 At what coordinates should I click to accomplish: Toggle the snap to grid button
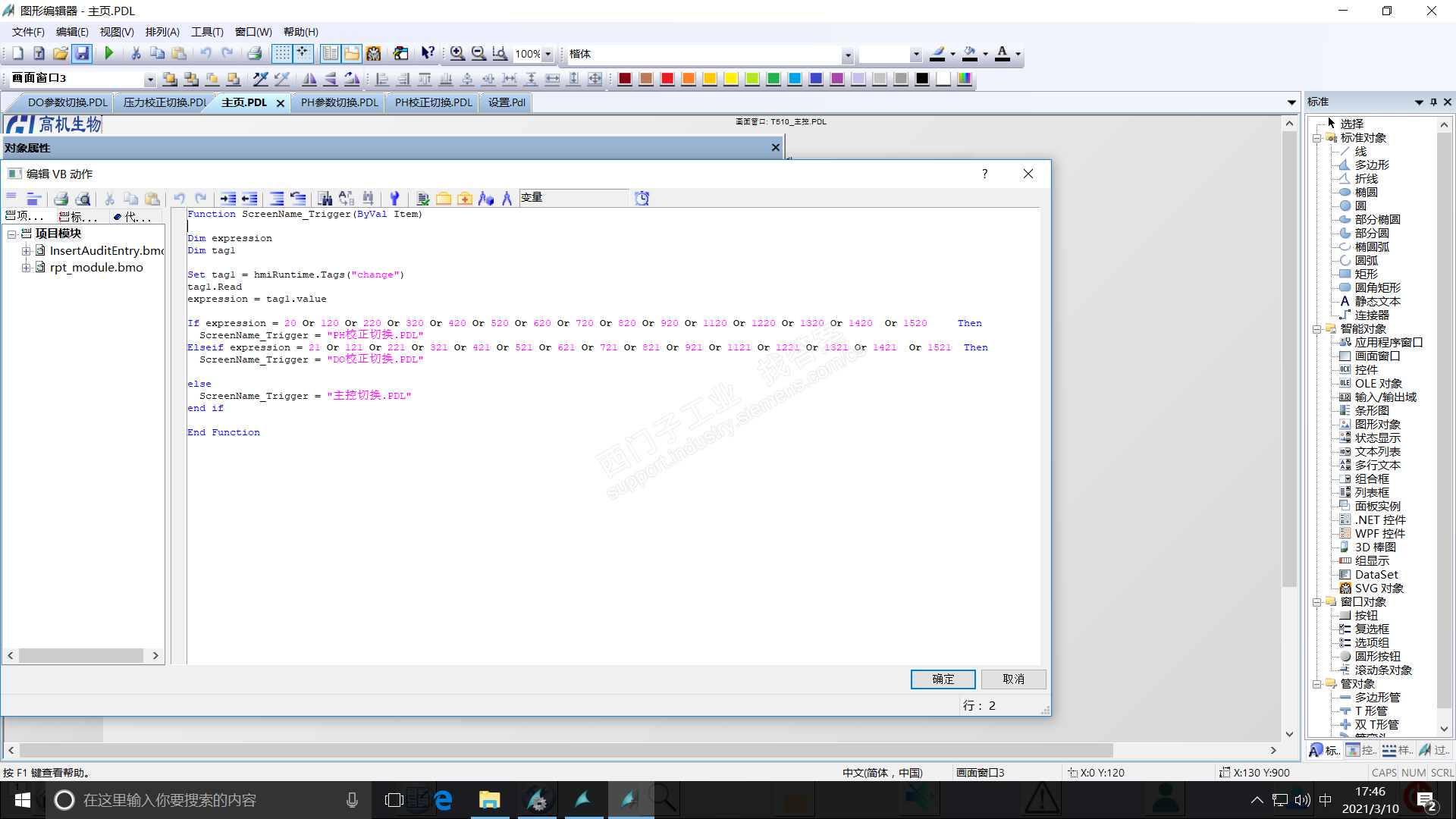303,53
